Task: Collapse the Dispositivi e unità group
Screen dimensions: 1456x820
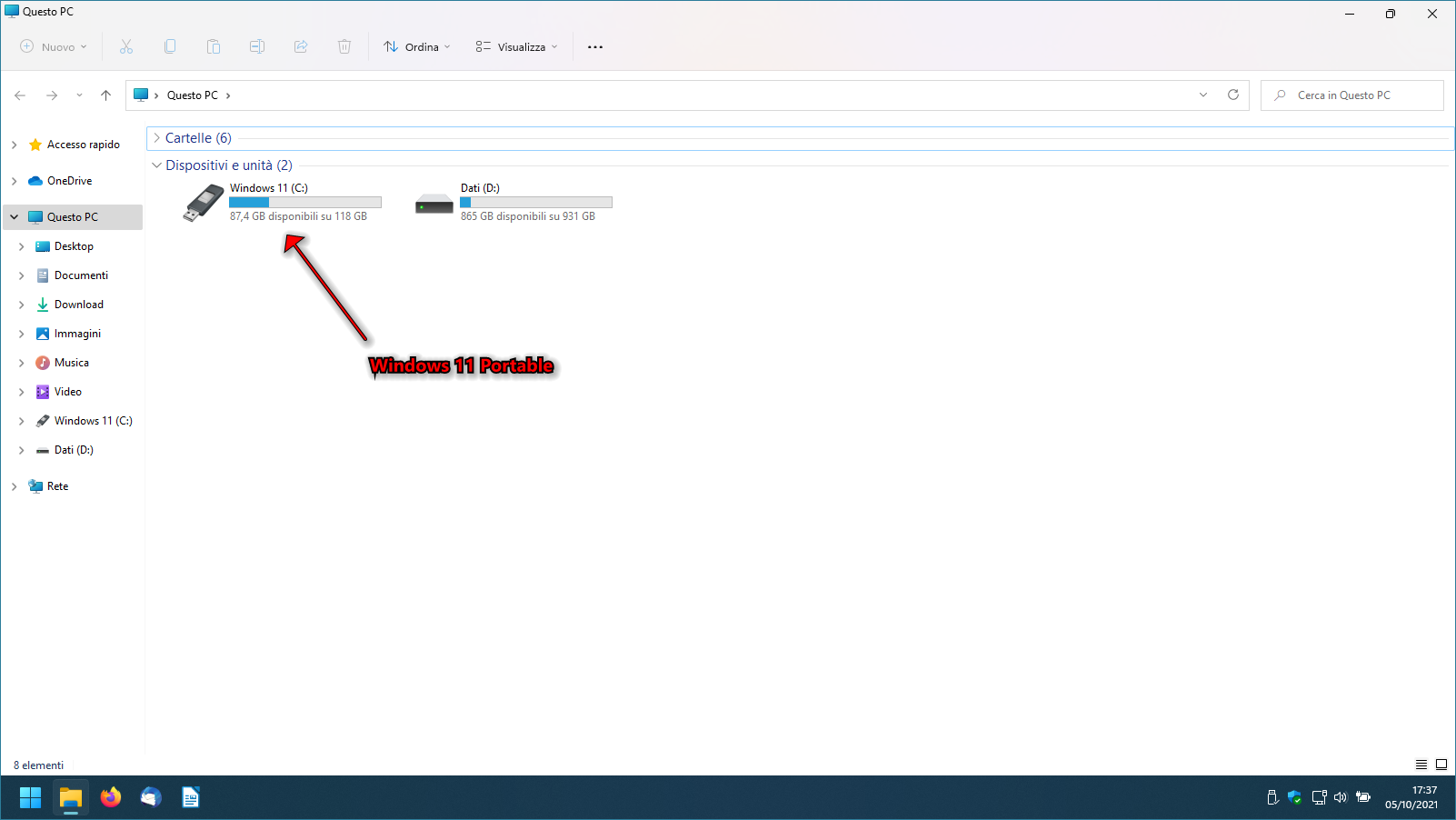Action: point(156,165)
